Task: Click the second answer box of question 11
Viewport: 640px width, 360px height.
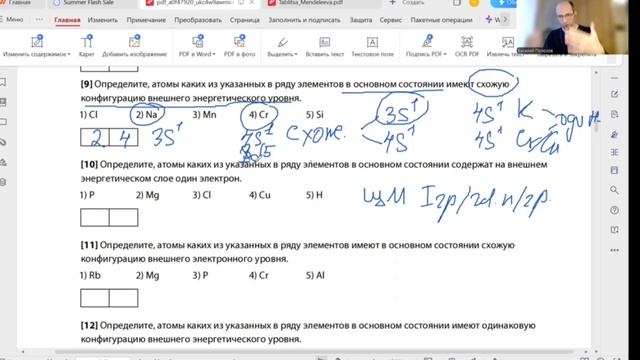Action: [124, 298]
